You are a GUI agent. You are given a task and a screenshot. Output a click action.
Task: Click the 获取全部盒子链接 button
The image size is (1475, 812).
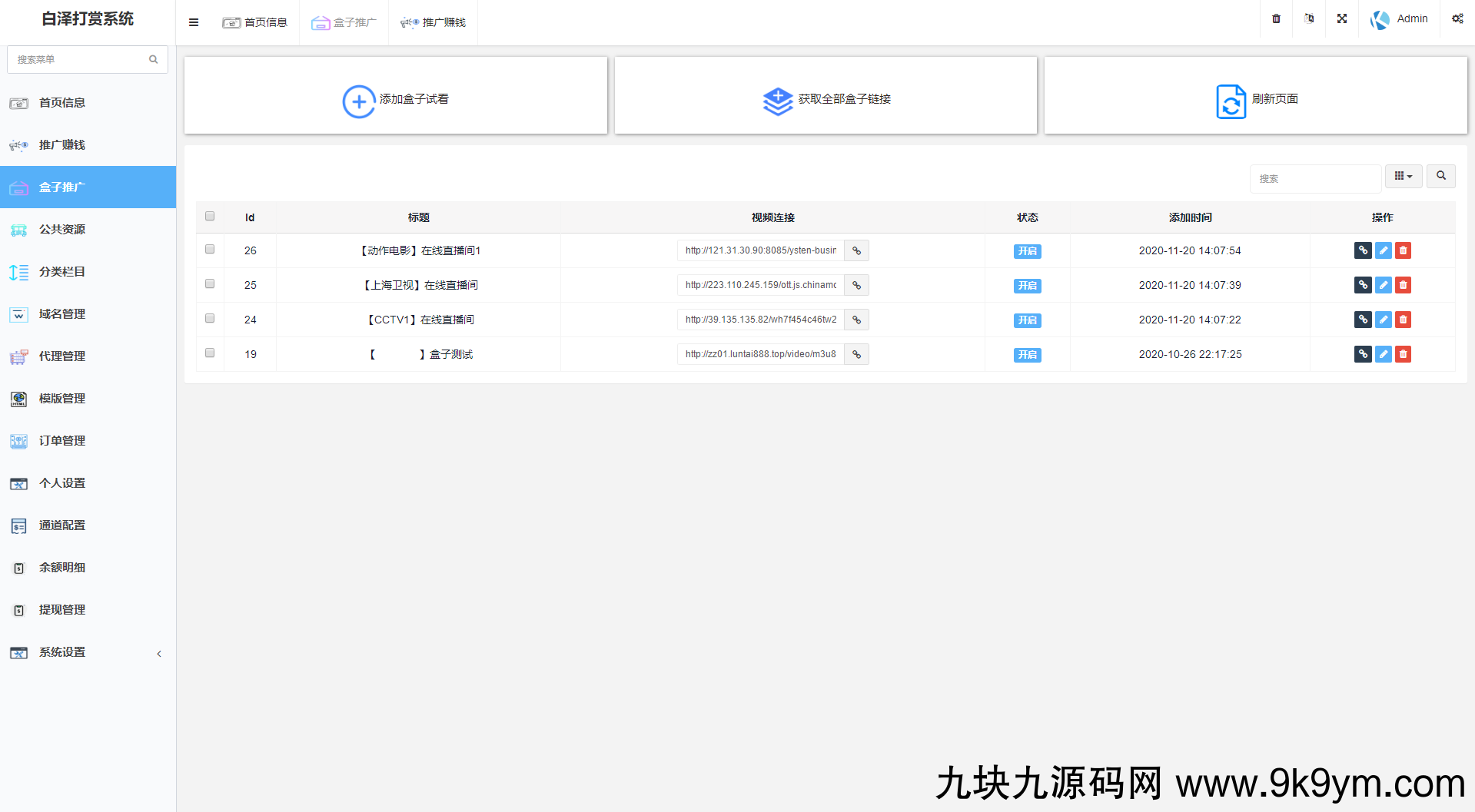point(826,99)
